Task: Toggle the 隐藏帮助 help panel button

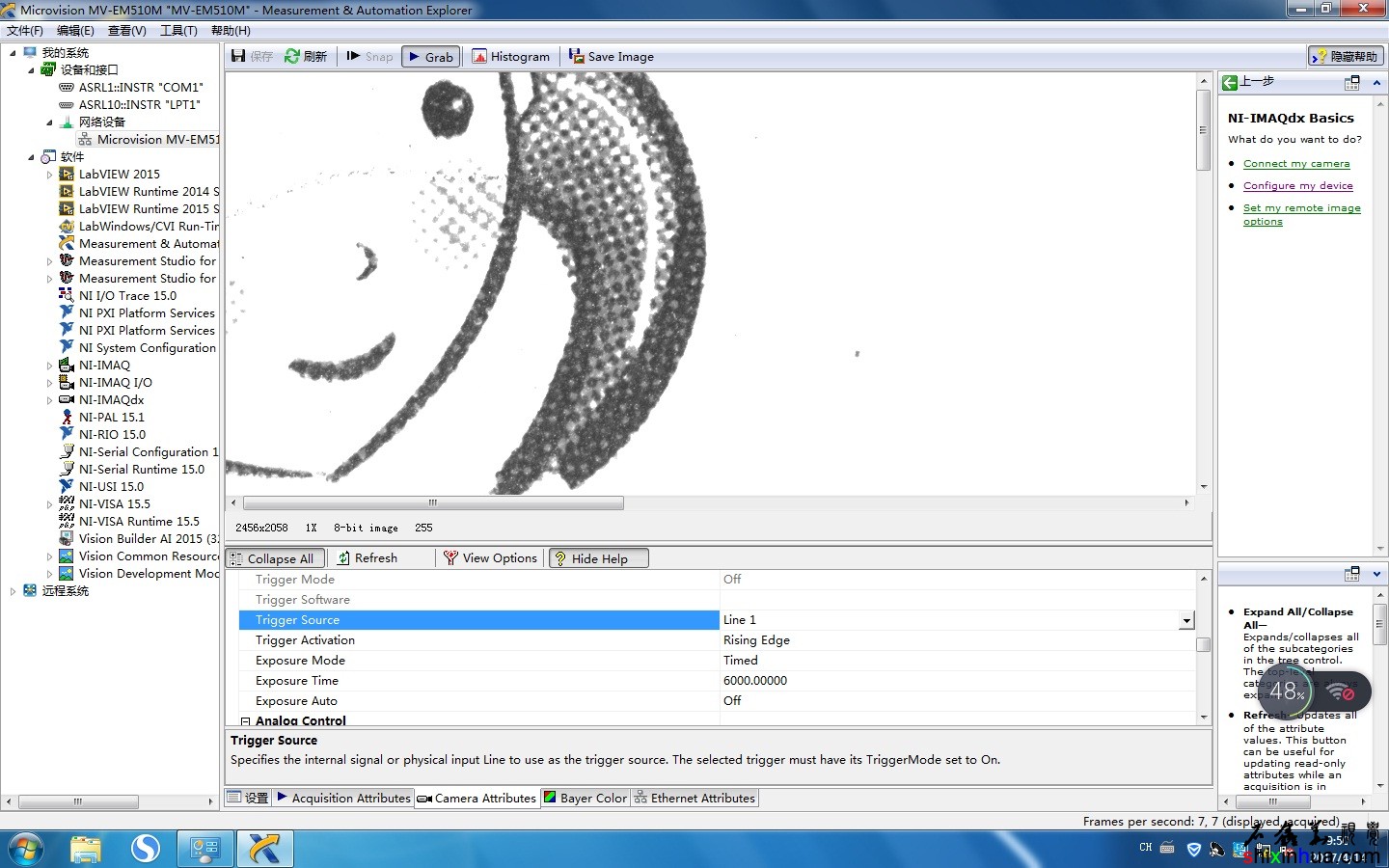Action: tap(1346, 57)
